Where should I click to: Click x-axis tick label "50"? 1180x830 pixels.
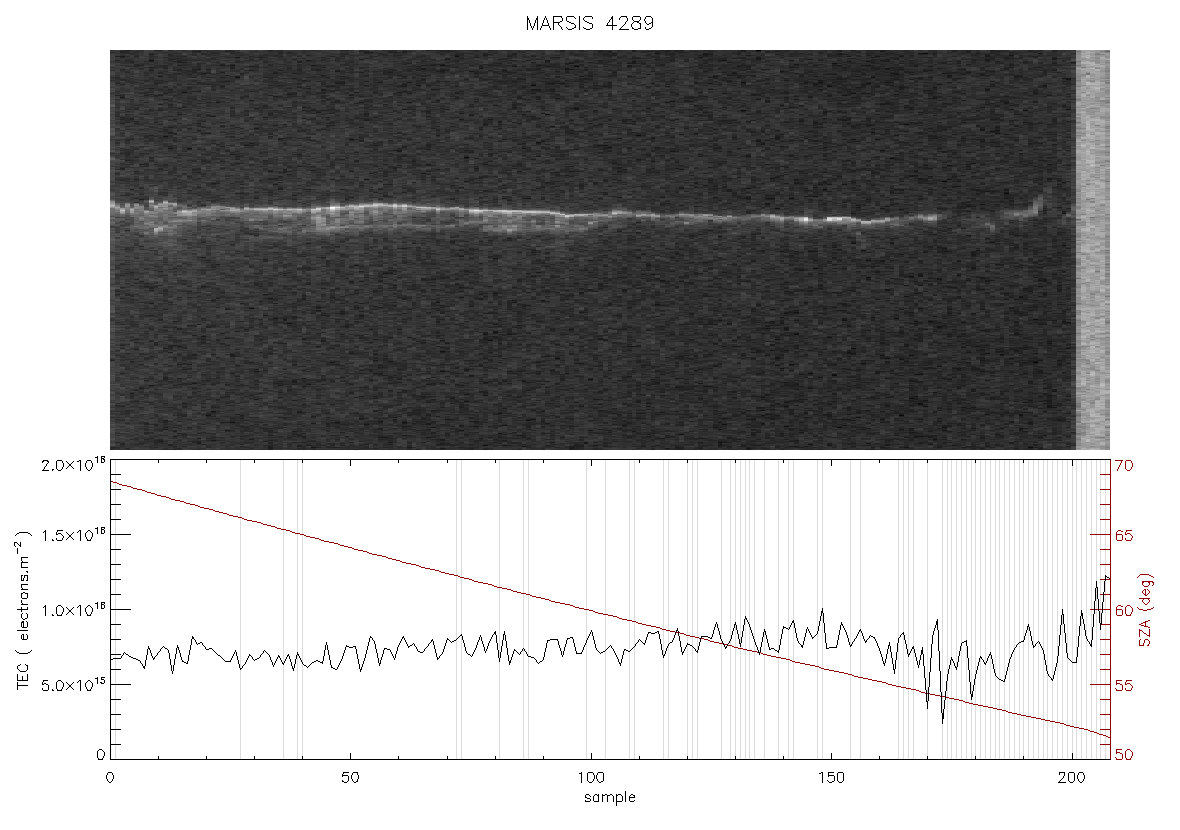point(350,777)
